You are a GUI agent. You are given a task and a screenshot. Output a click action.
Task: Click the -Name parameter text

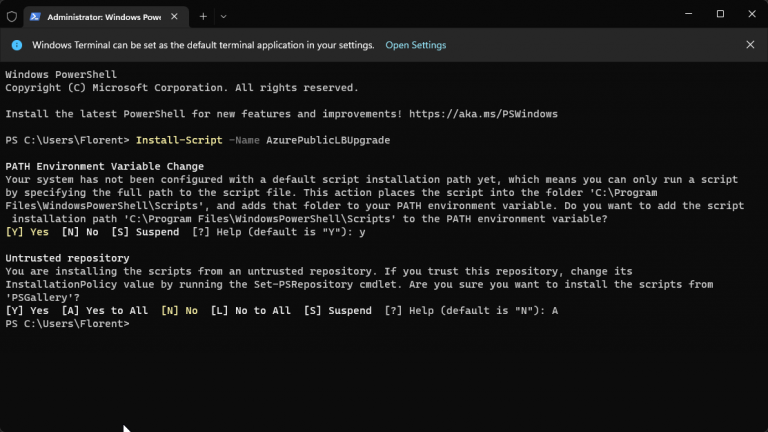244,140
